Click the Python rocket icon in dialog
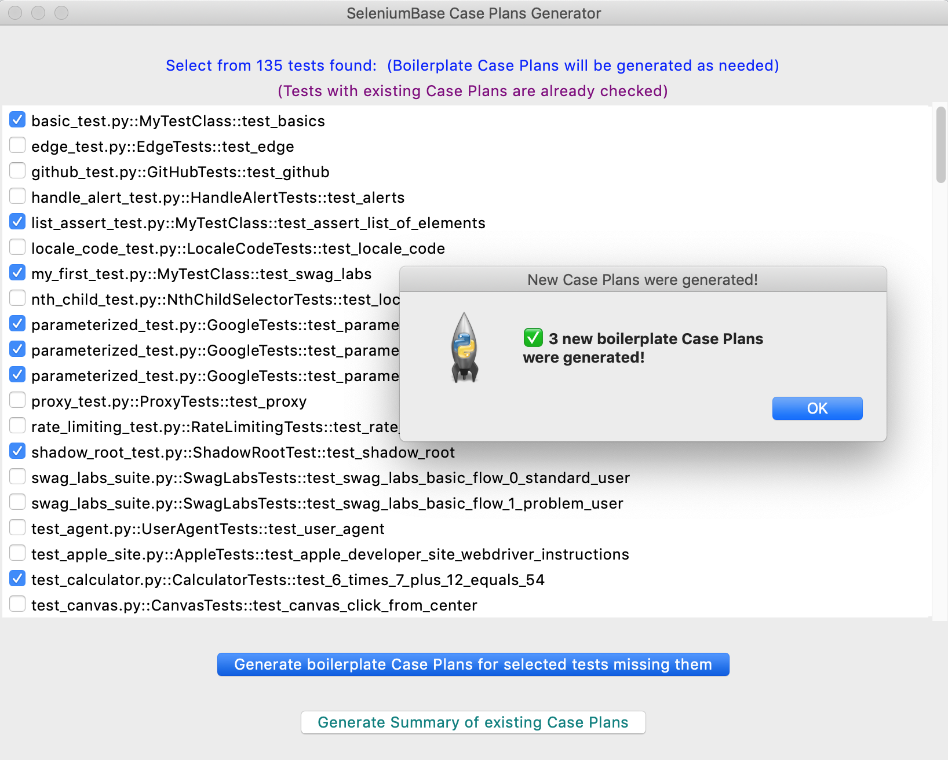The image size is (948, 760). [x=464, y=348]
